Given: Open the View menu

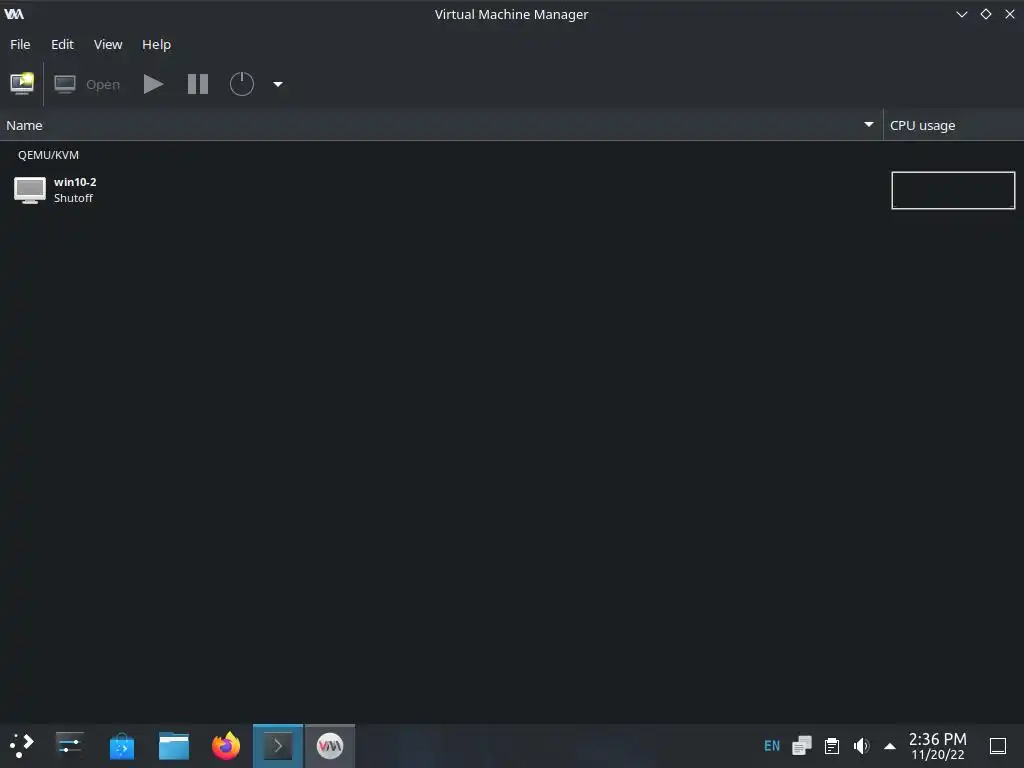Looking at the screenshot, I should coord(108,44).
